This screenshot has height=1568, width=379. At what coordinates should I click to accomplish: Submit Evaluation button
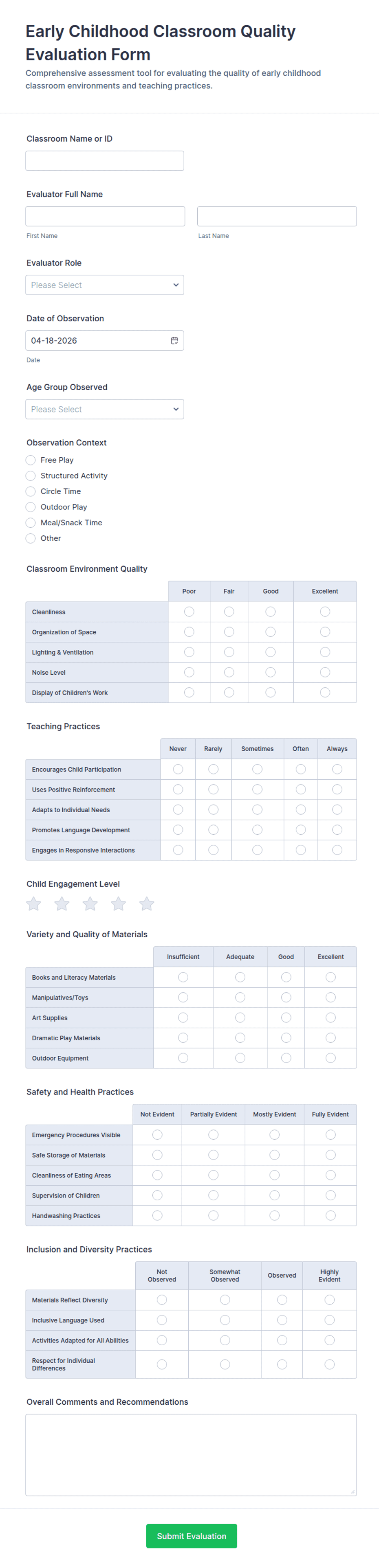click(x=191, y=1536)
